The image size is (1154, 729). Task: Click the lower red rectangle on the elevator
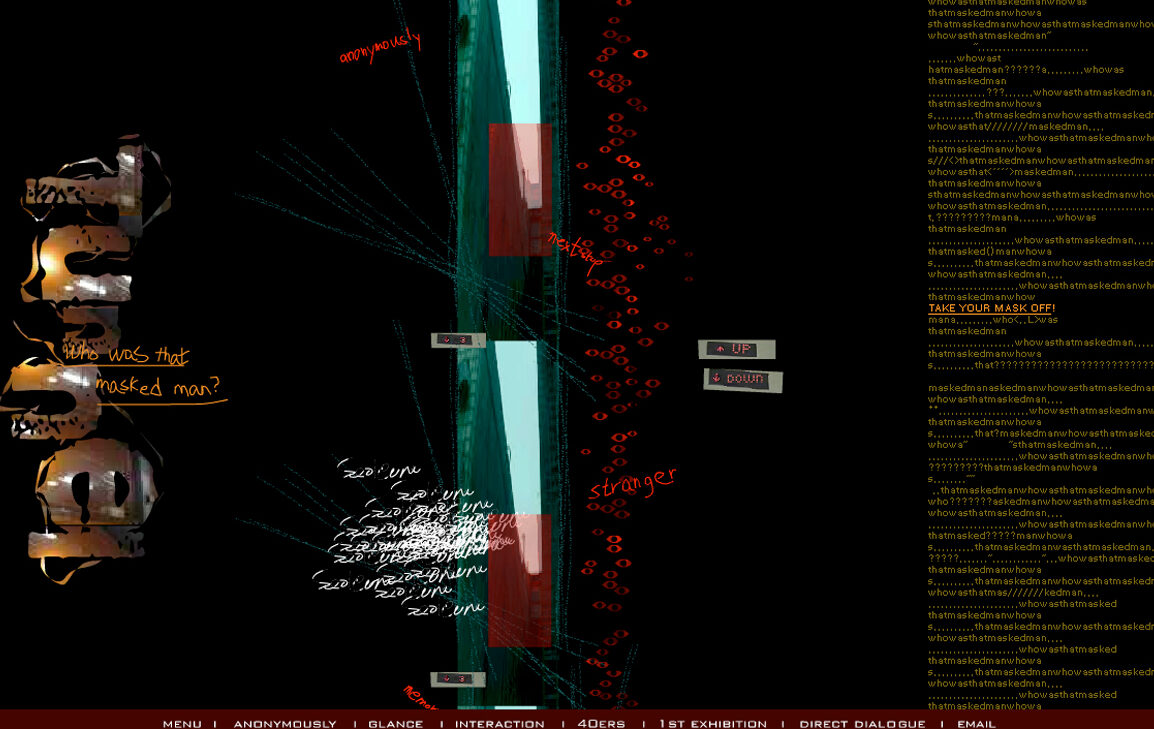coord(519,580)
